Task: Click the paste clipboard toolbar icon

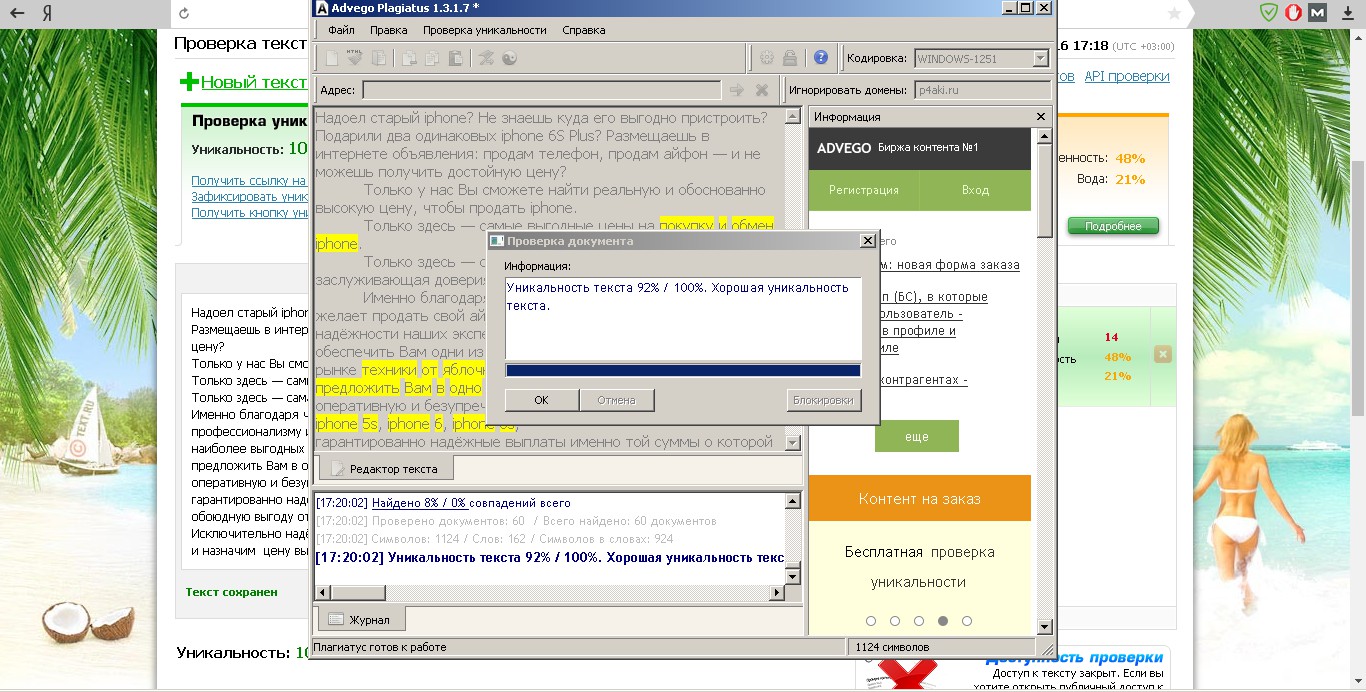Action: [455, 58]
